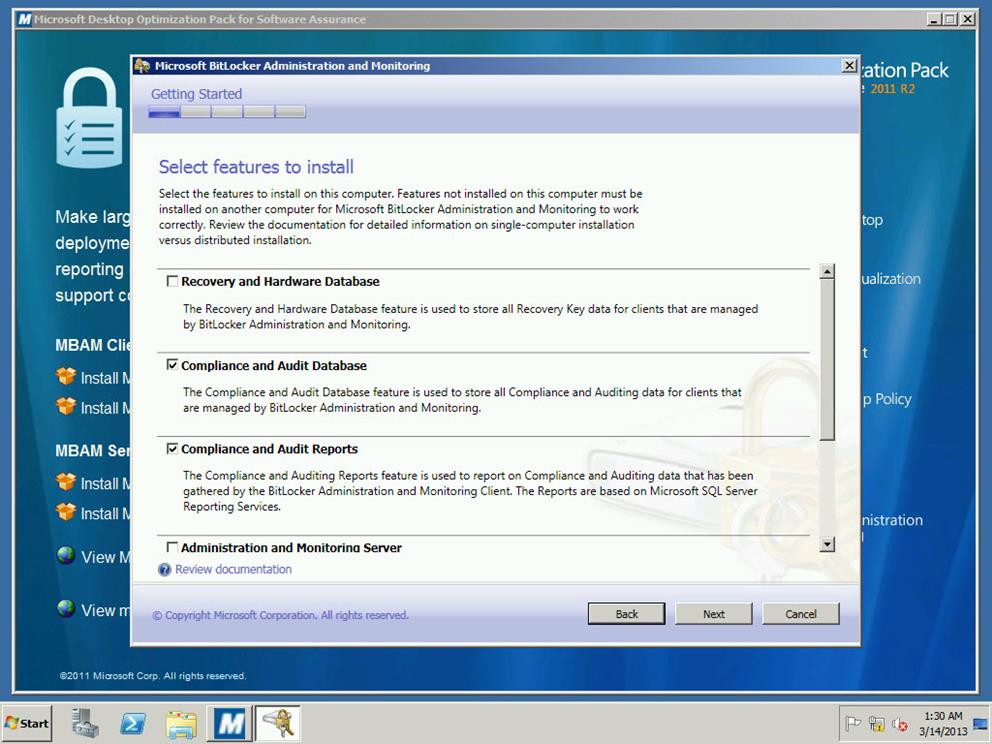Screen dimensions: 992x744
Task: Close the BitLocker Administration and Monitoring dialog
Action: [849, 66]
